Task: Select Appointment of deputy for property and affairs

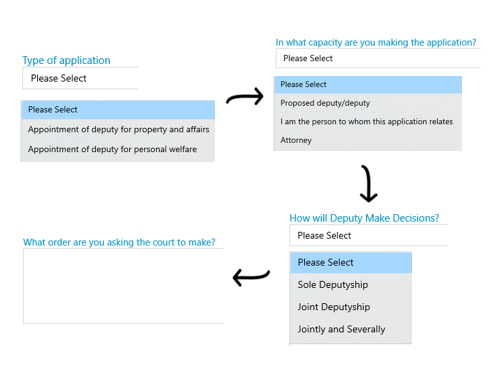Action: click(118, 129)
